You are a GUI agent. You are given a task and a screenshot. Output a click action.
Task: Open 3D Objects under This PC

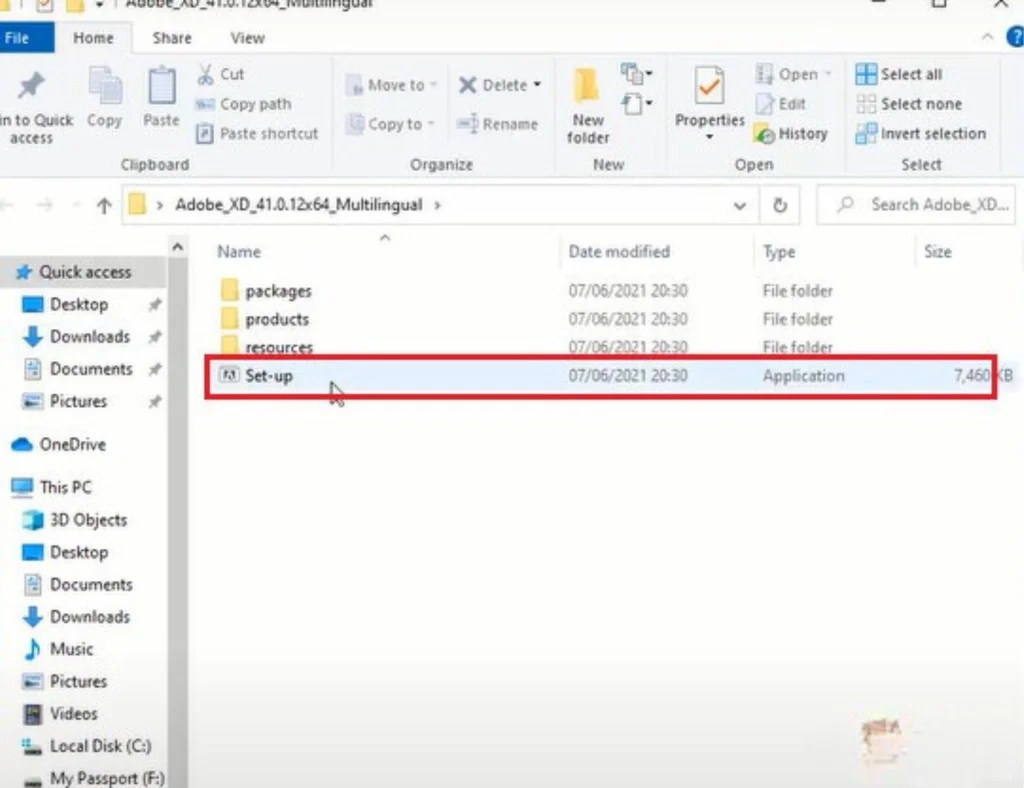(x=88, y=520)
